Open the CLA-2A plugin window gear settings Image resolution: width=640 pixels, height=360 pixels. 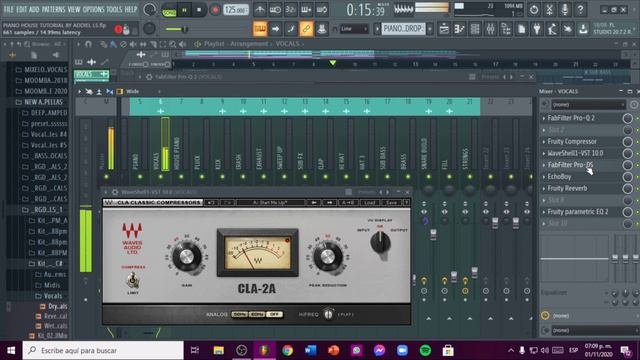click(115, 192)
